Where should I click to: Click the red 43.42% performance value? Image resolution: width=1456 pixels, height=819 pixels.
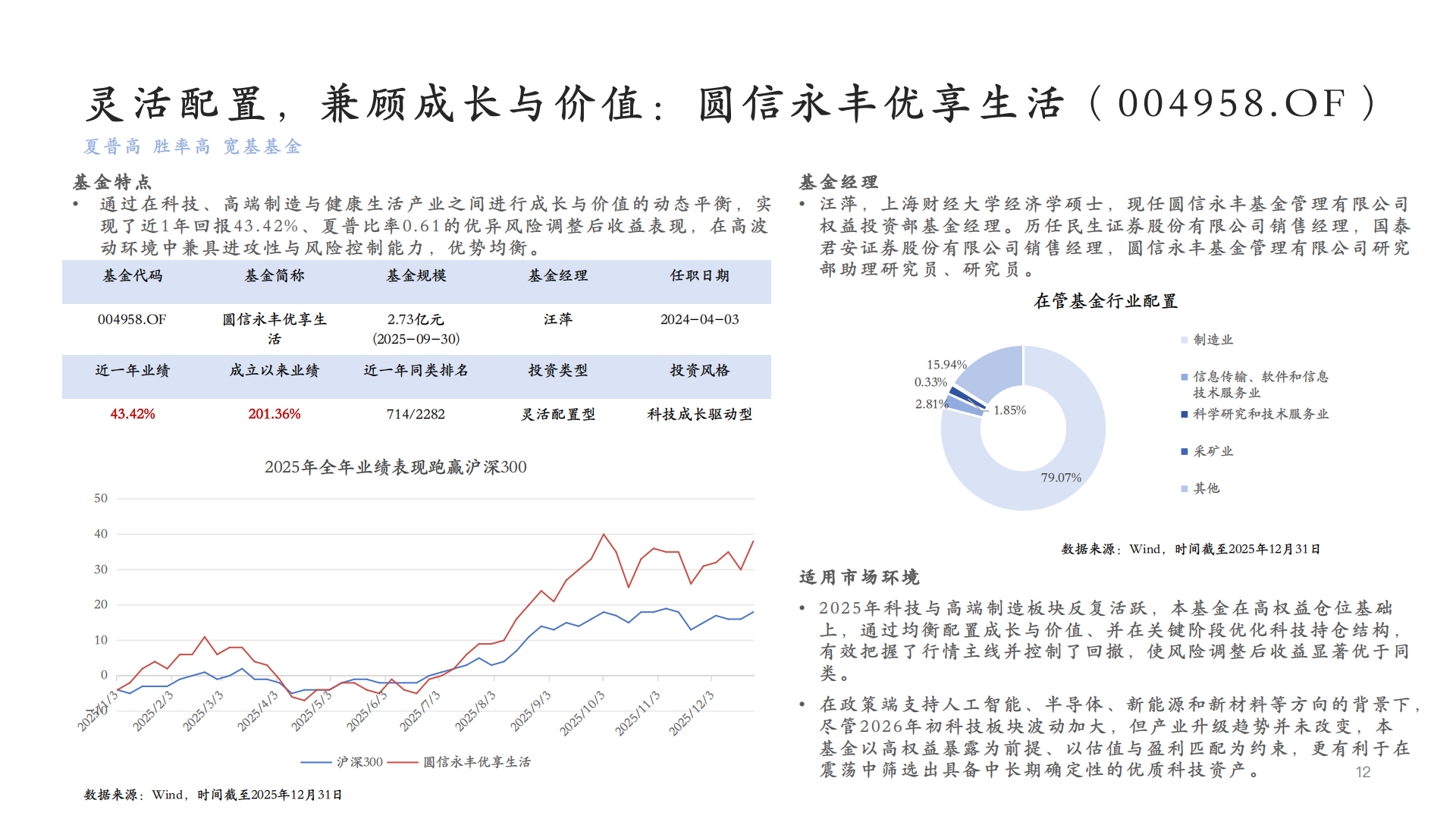pos(133,414)
